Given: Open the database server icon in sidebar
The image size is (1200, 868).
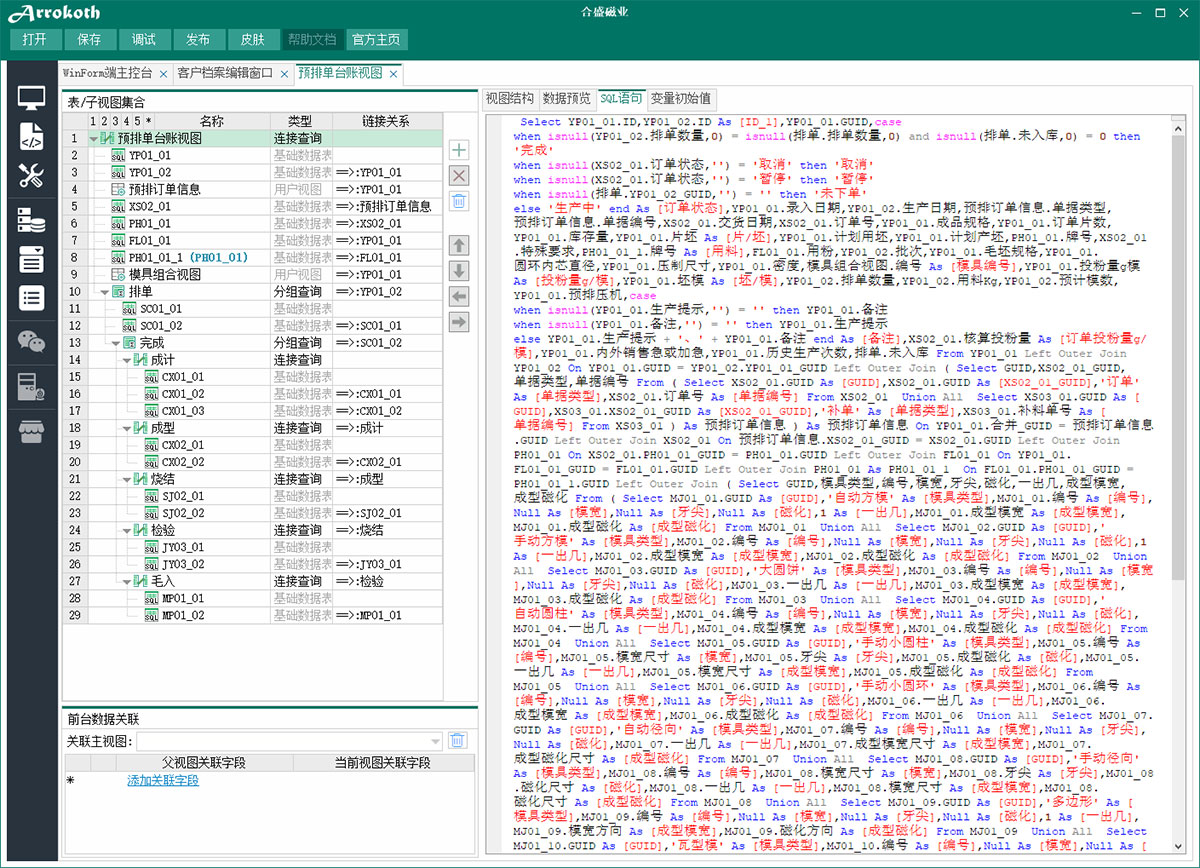Looking at the screenshot, I should tap(31, 221).
